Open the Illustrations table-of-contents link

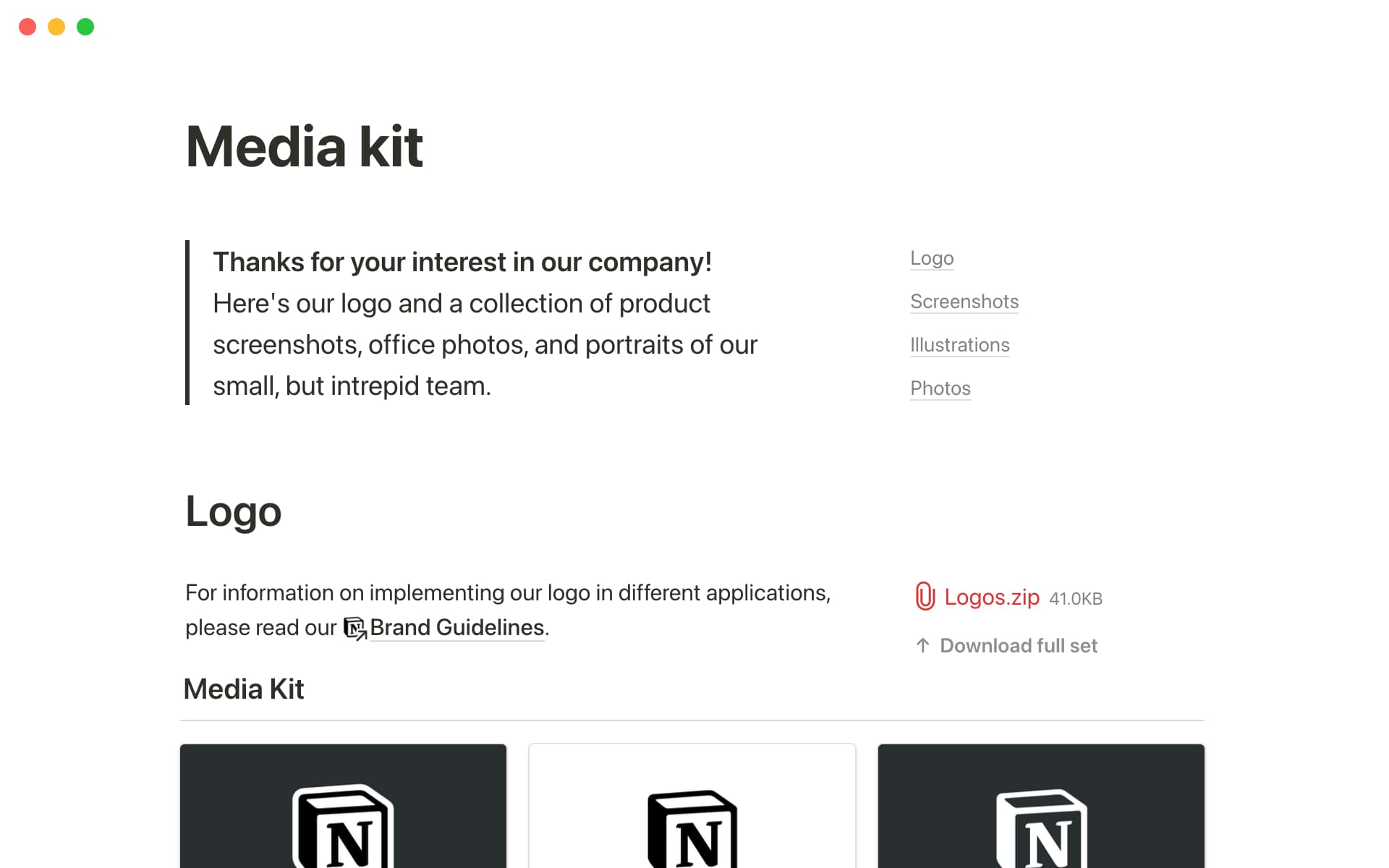(x=959, y=345)
